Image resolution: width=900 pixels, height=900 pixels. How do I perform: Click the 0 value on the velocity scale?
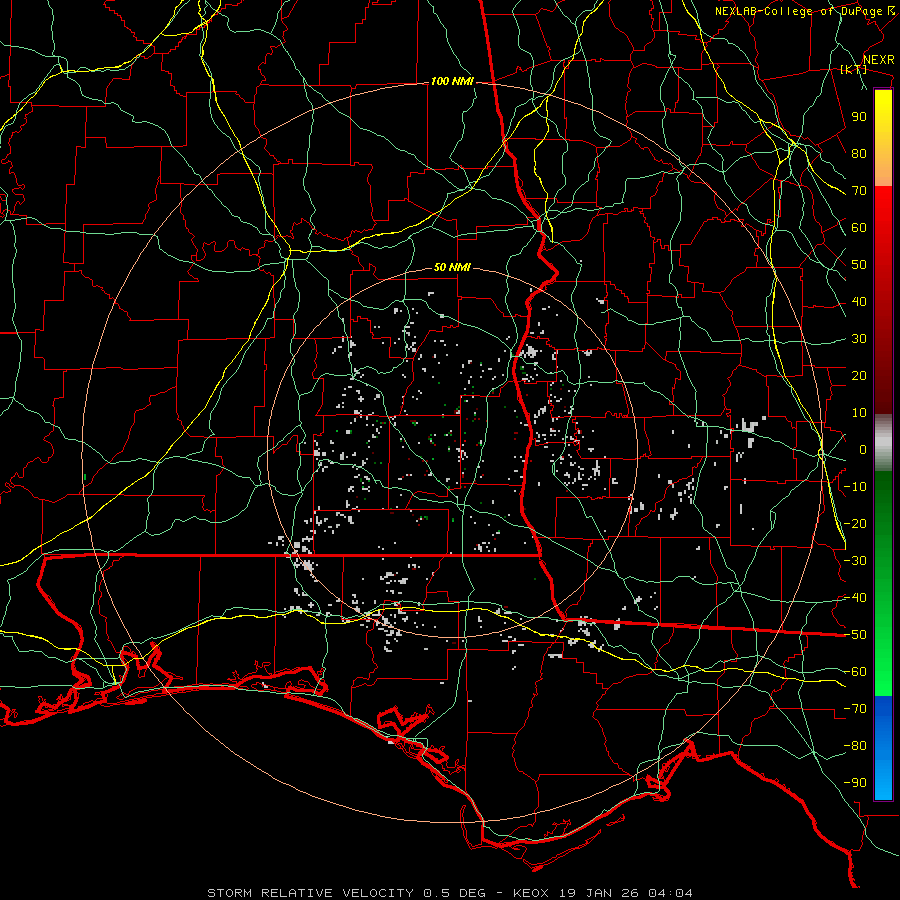pyautogui.click(x=863, y=450)
